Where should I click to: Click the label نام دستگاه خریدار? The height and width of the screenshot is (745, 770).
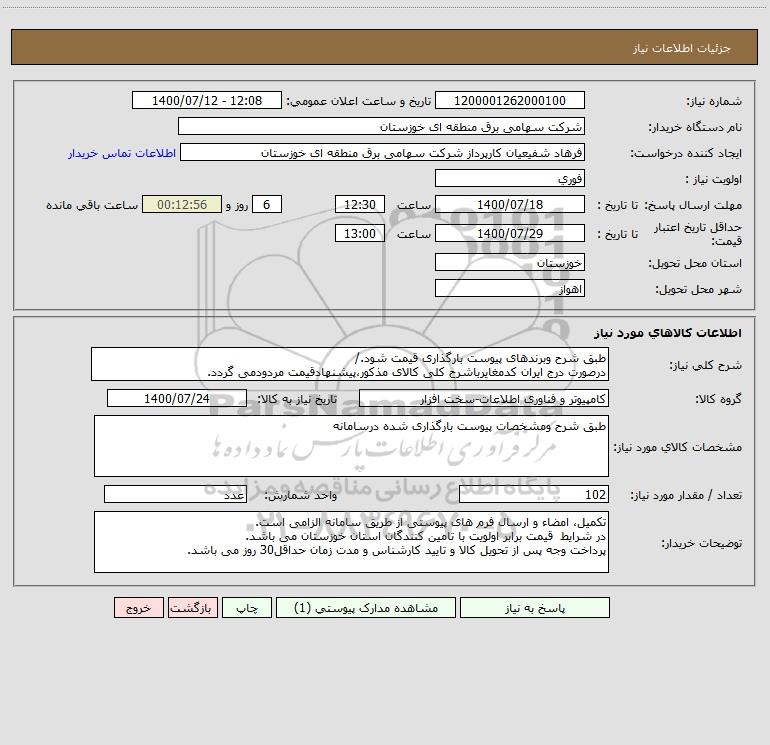(x=695, y=128)
